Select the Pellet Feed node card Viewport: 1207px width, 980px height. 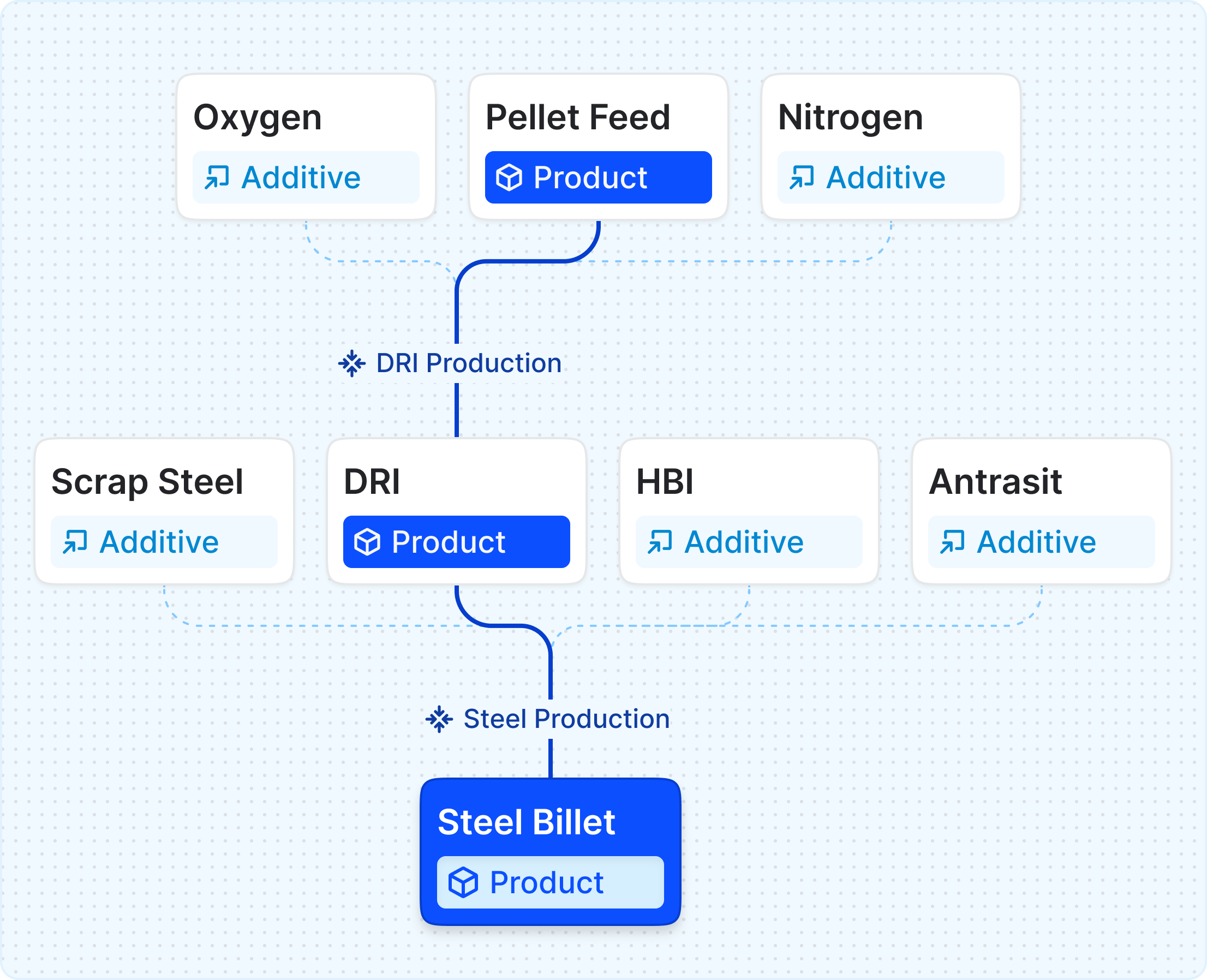(599, 147)
